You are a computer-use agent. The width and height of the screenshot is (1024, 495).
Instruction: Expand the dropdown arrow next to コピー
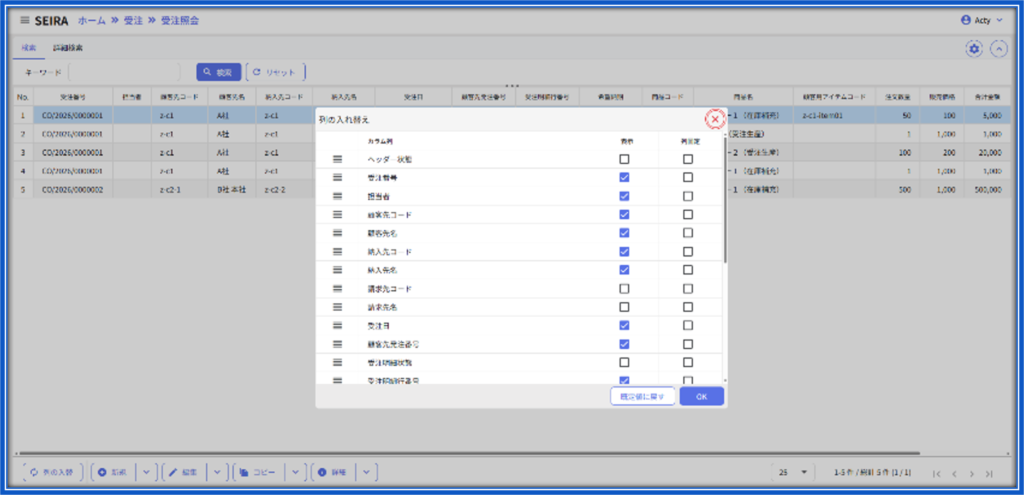pos(295,472)
